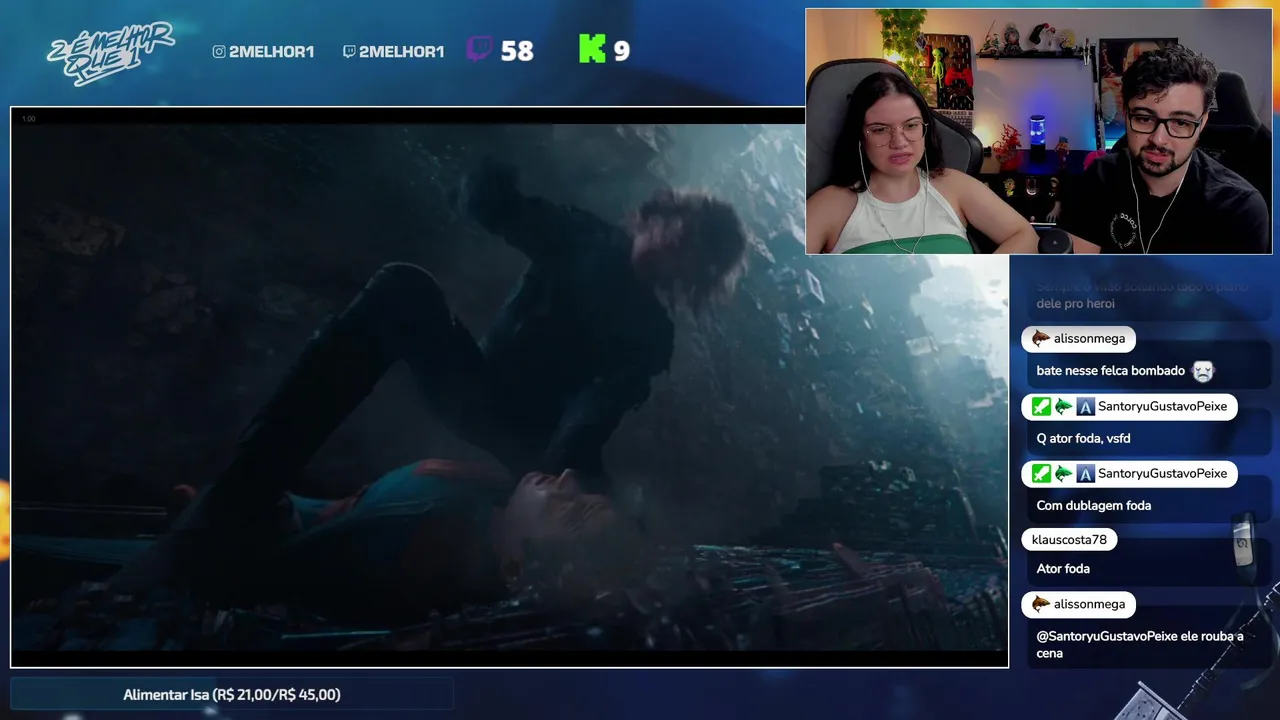
Task: Click username klauscosta78 in chat
Action: point(1069,540)
